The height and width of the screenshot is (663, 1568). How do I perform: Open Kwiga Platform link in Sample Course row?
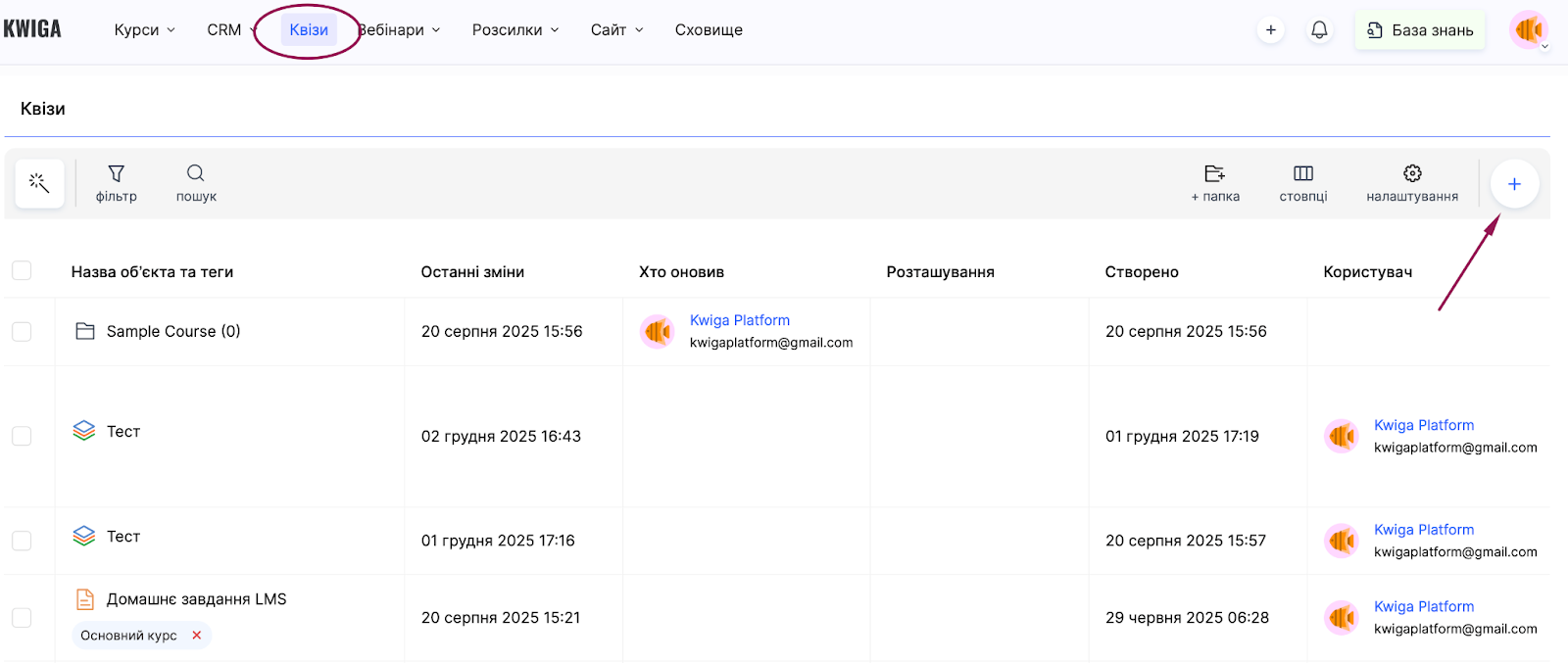point(740,320)
